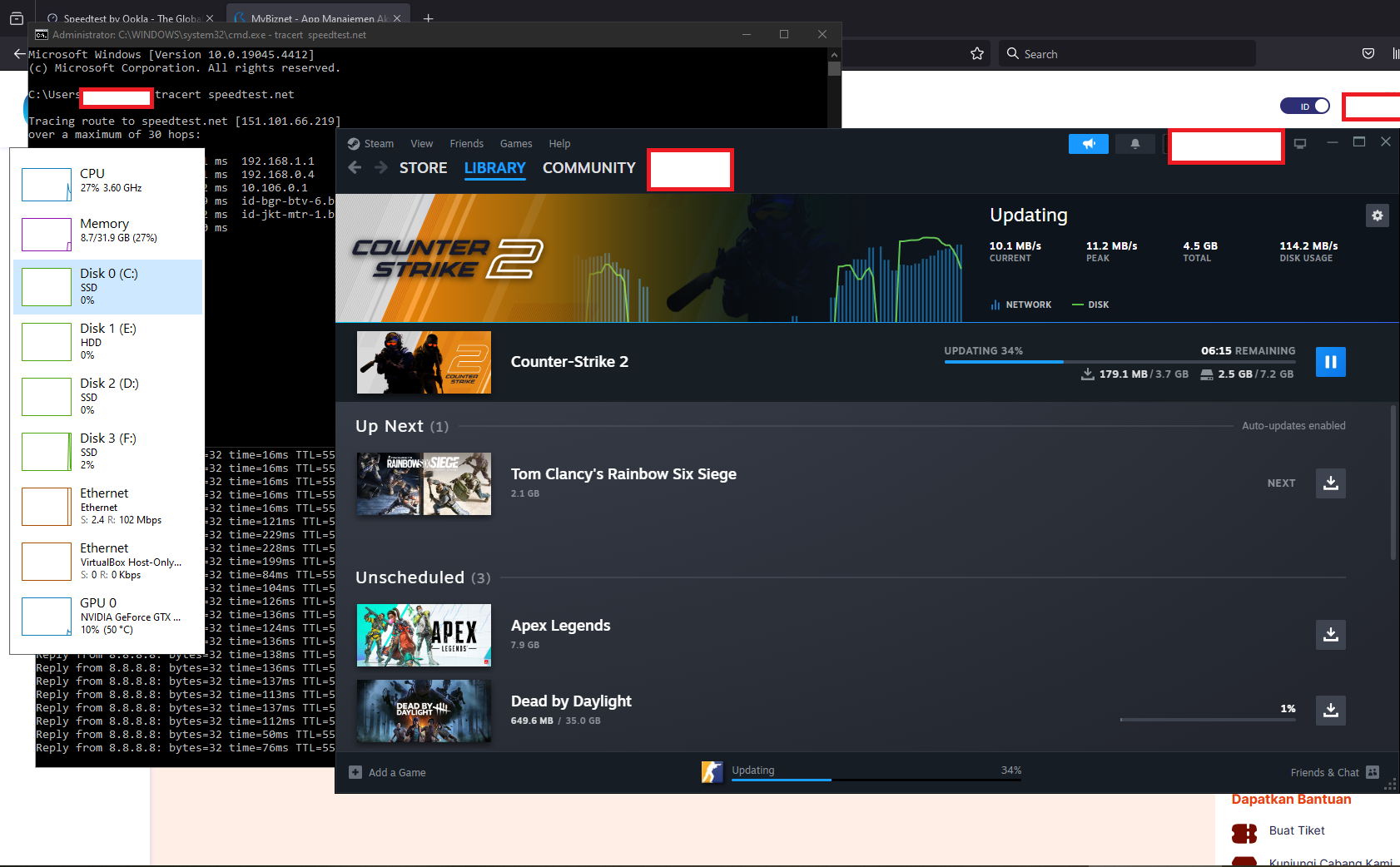
Task: Start downloading Tom Clancy's Rainbow Six Siege
Action: [x=1330, y=483]
